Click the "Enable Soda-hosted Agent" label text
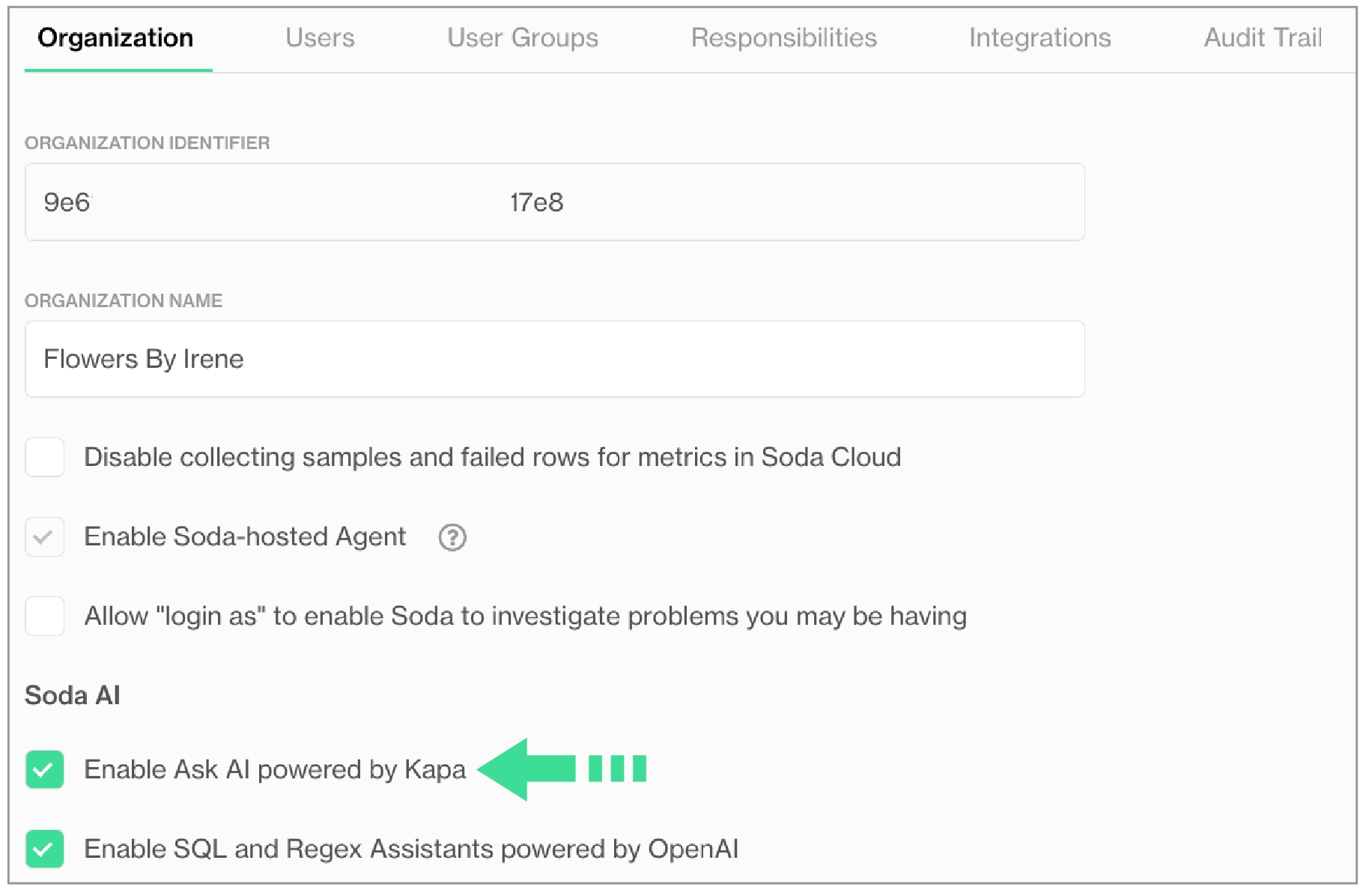The image size is (1372, 893). click(x=245, y=537)
